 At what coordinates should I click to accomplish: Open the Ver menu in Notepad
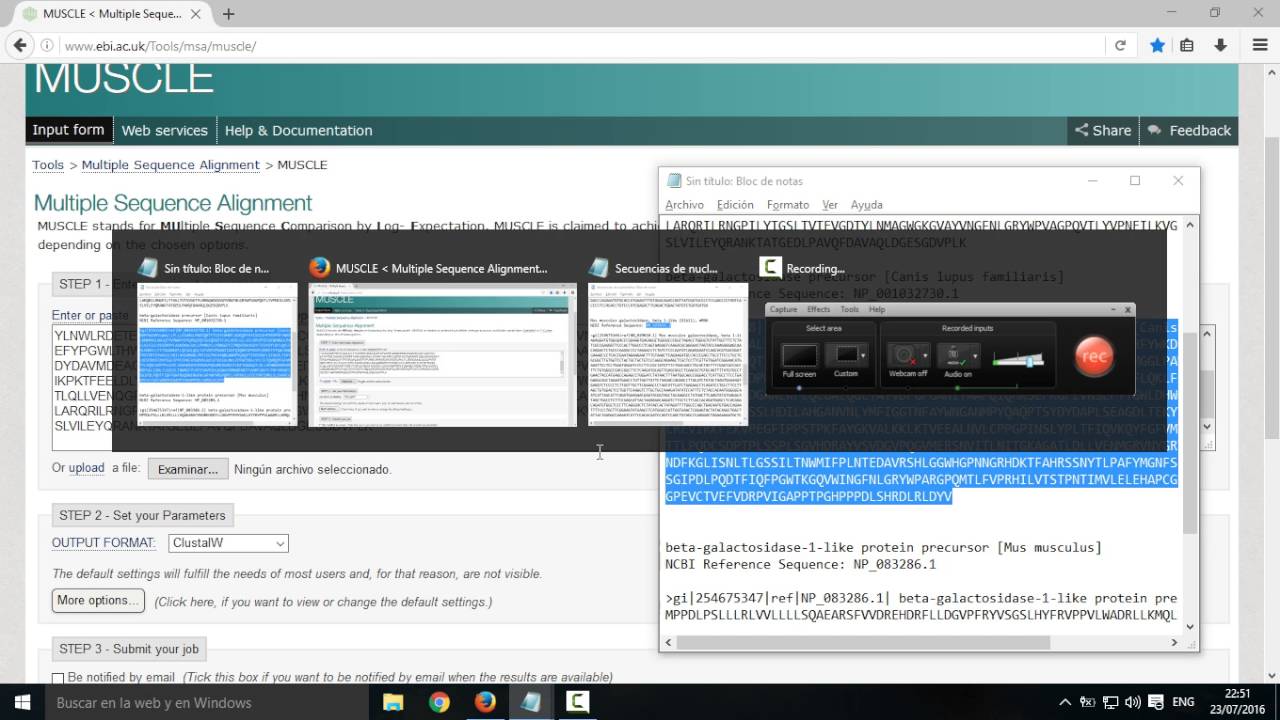(x=830, y=205)
